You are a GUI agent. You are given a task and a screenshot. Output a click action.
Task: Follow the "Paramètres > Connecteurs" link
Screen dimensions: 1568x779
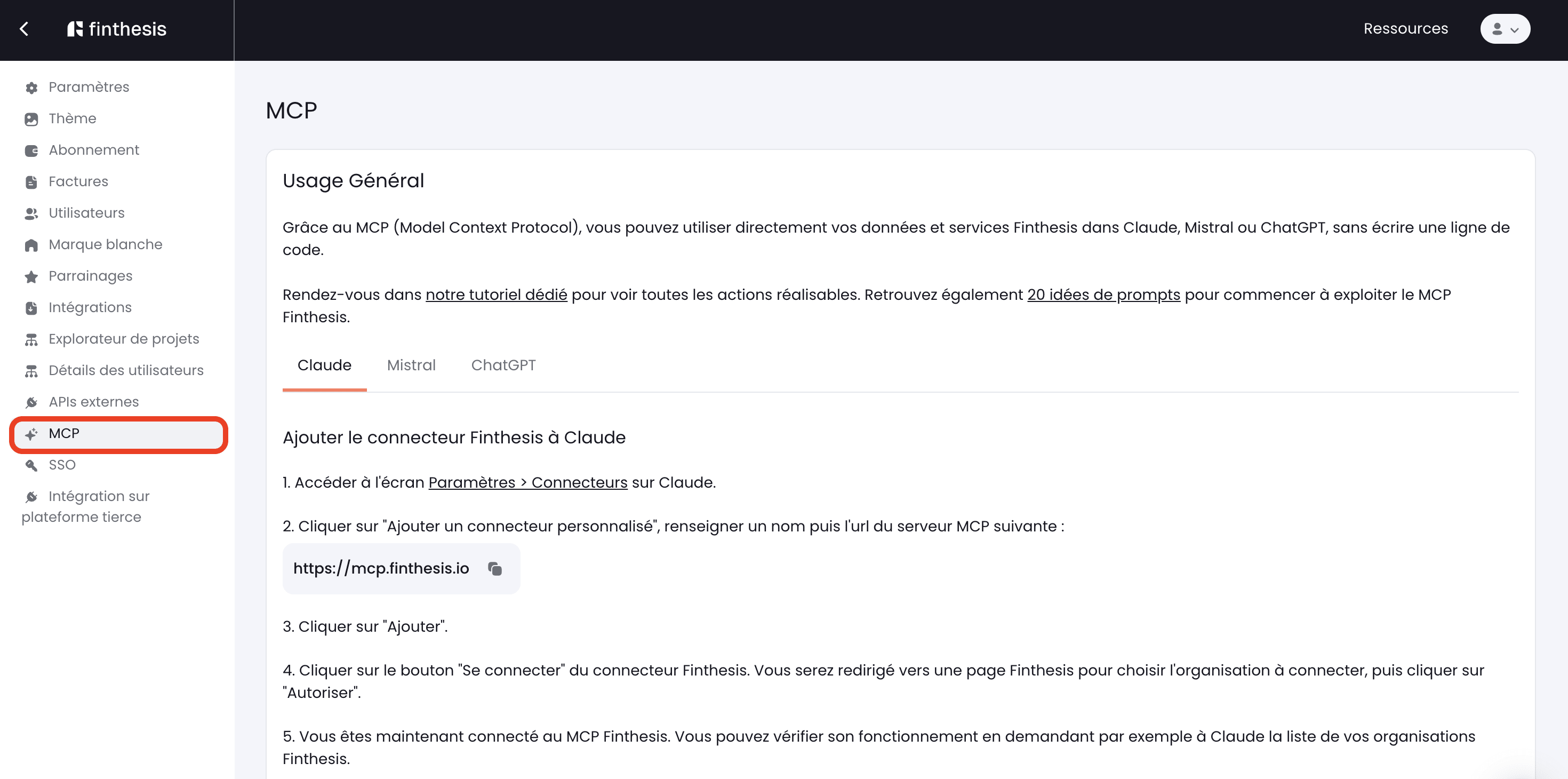click(528, 482)
